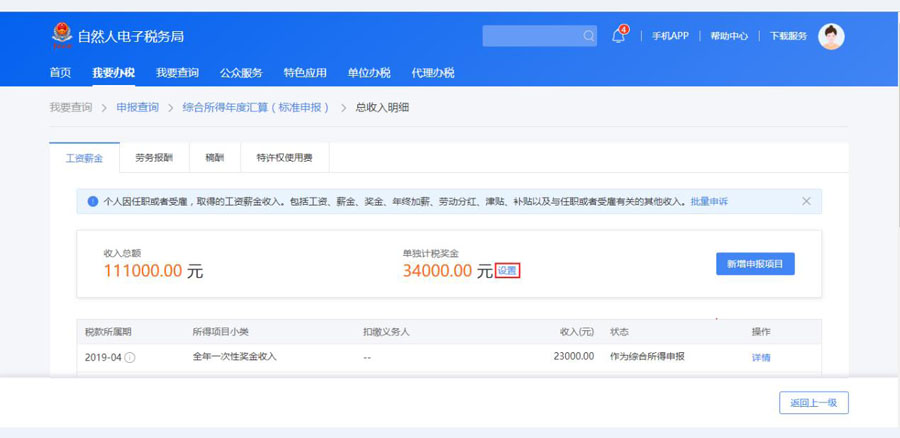Switch to the 劳务报酬 tab
This screenshot has width=900, height=438.
point(154,158)
